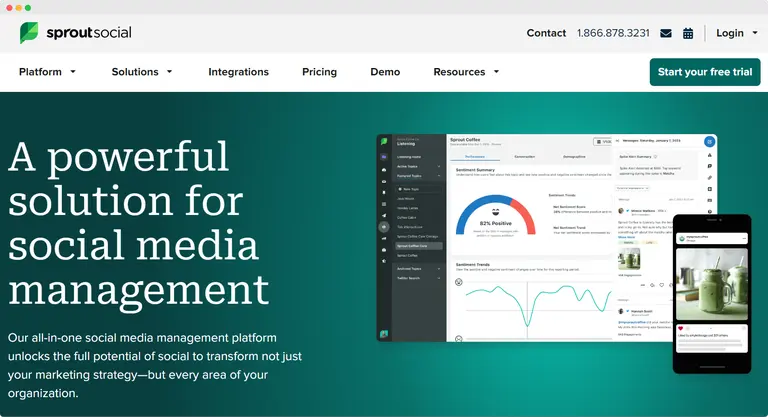Switch to the Demographics tab in dashboard
Image resolution: width=768 pixels, height=417 pixels.
[575, 157]
